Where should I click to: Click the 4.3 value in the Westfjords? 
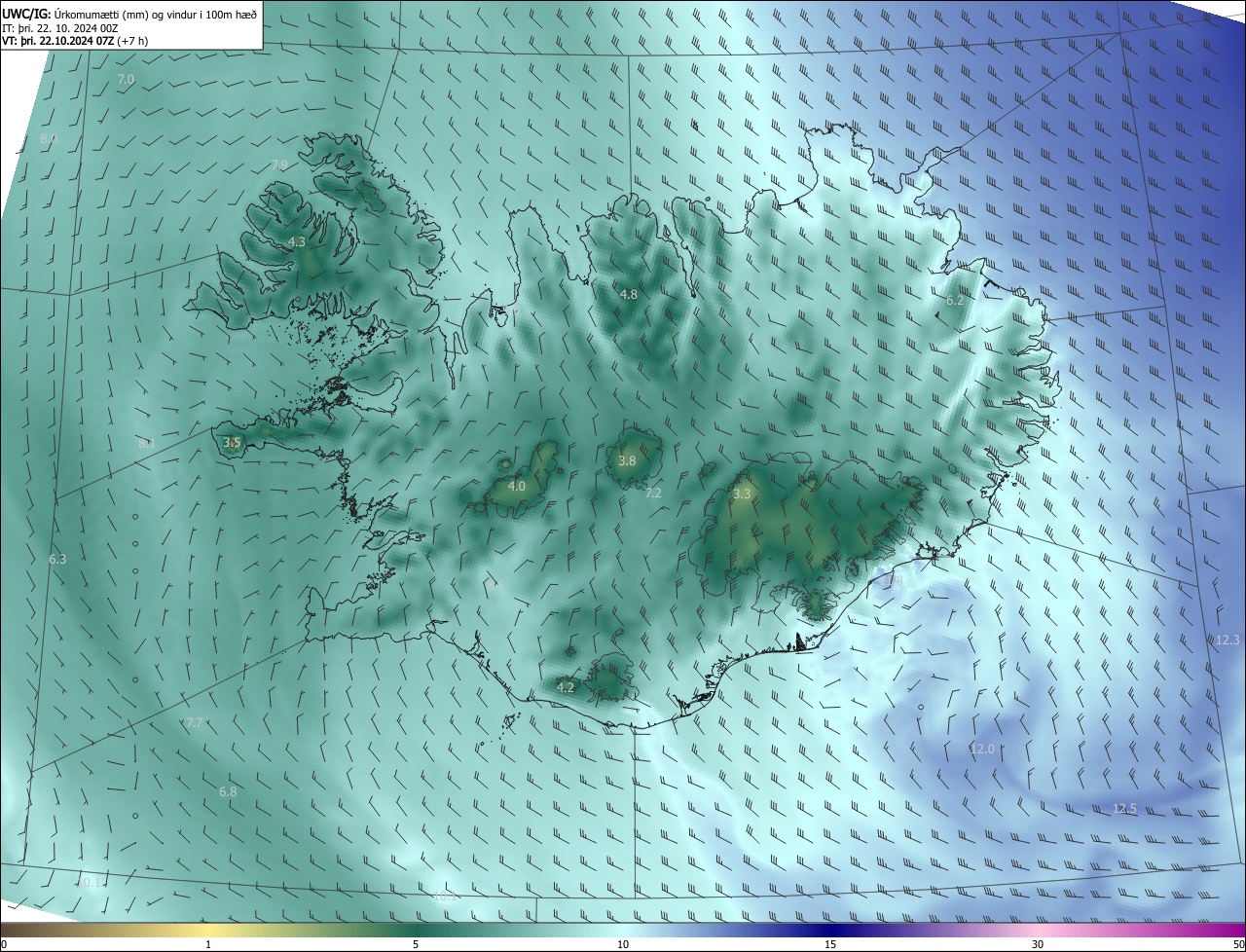click(296, 241)
